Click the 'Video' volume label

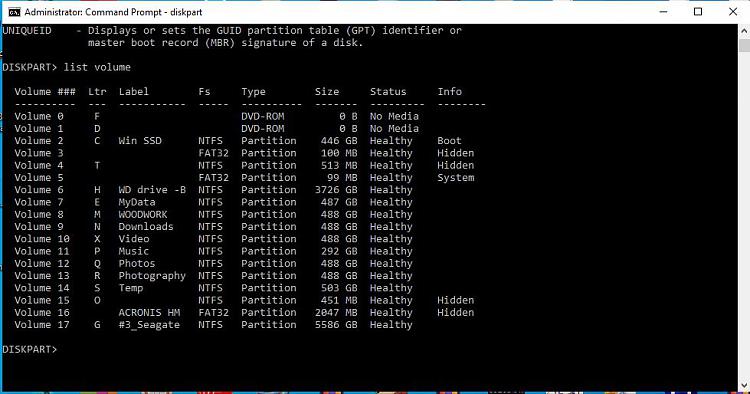[134, 239]
